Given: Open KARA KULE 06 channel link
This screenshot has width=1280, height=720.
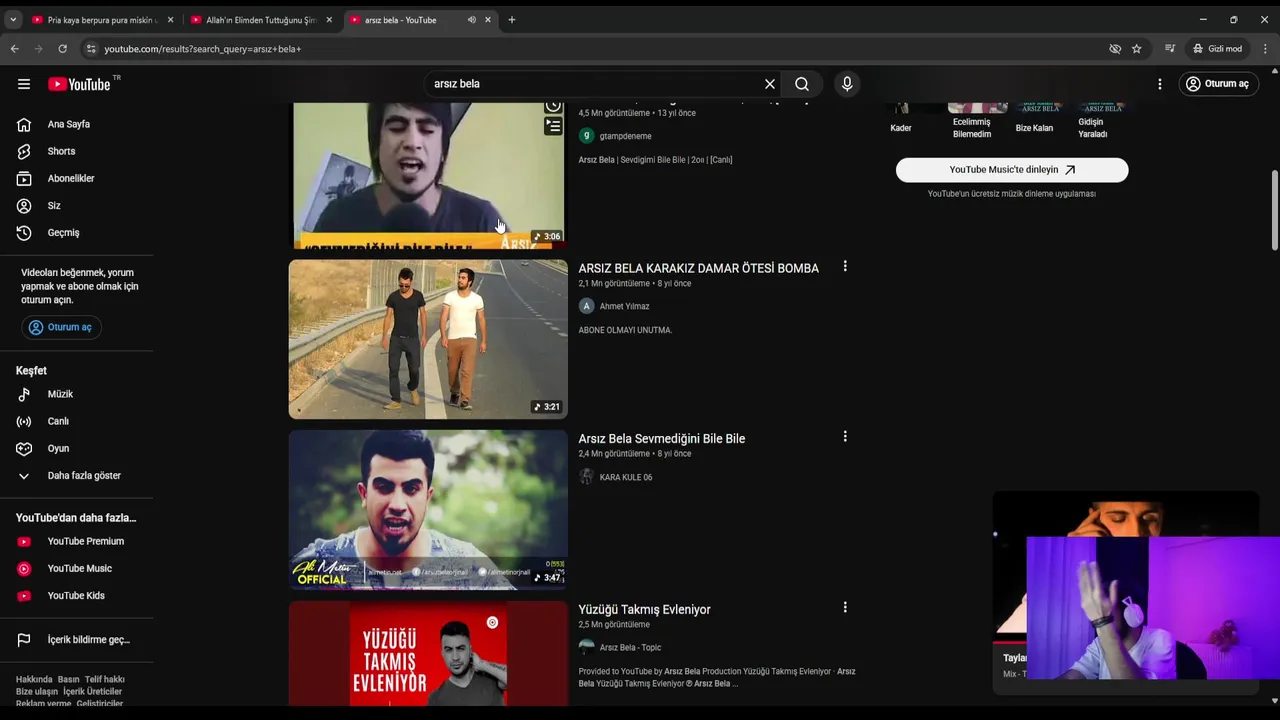Looking at the screenshot, I should point(626,477).
